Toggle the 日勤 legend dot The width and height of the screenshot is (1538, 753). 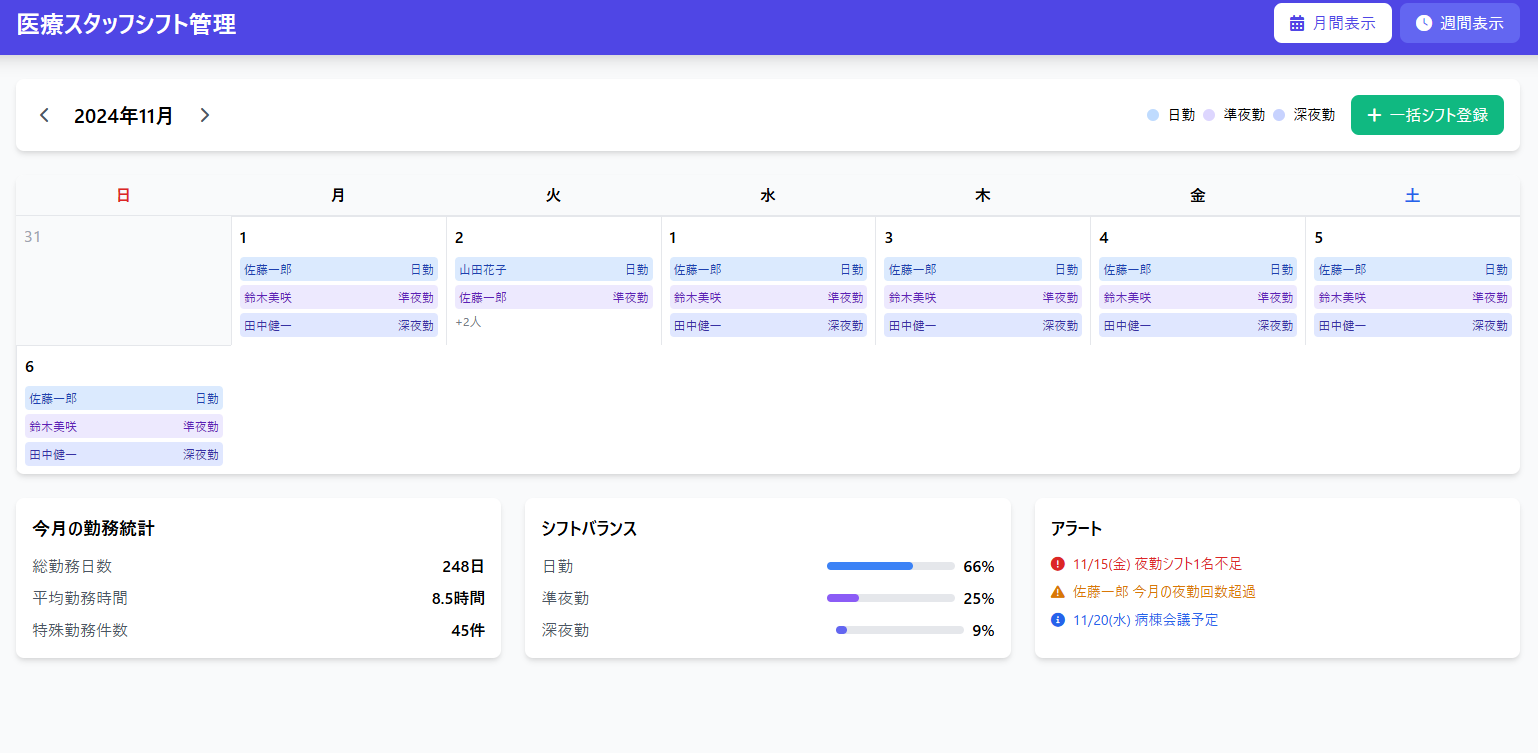(x=1153, y=115)
